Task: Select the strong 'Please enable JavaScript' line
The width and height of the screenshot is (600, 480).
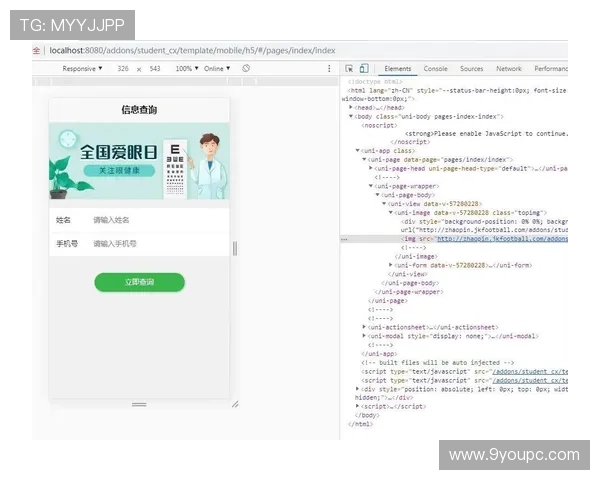Action: pyautogui.click(x=486, y=134)
